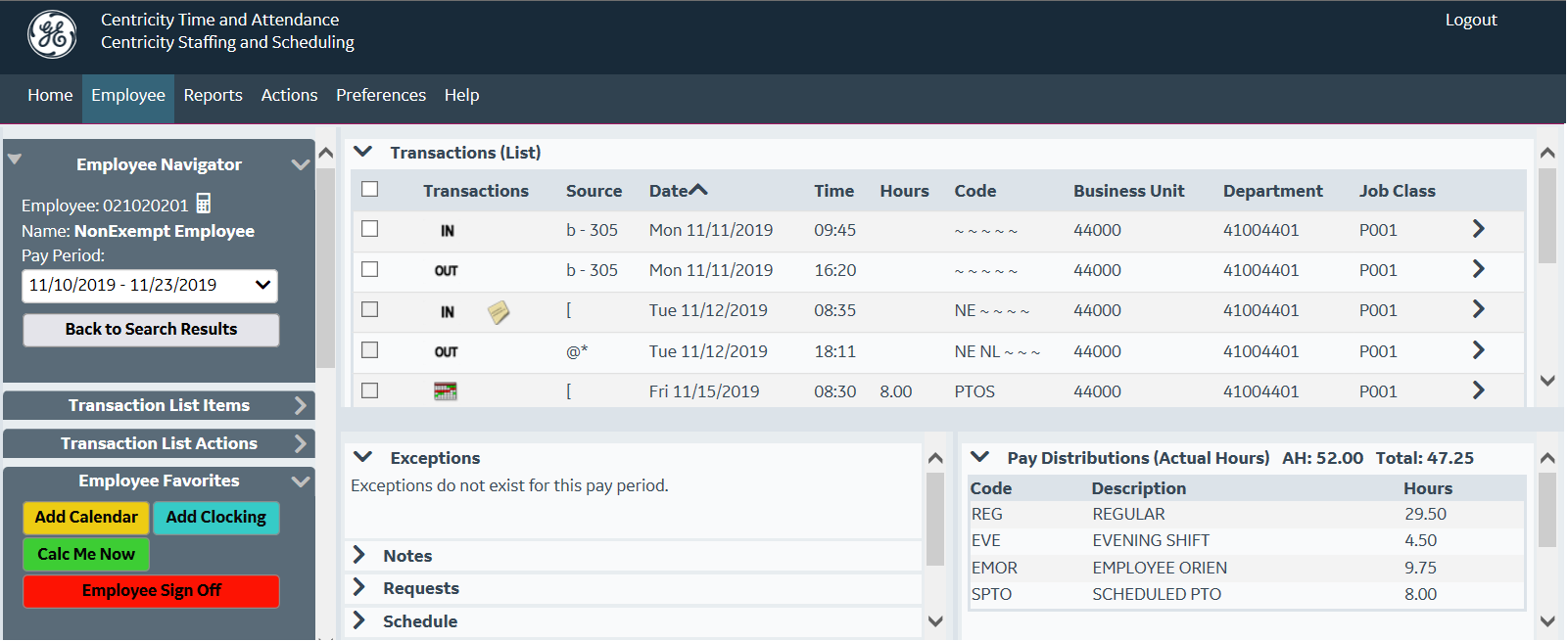Screen dimensions: 1568x641
Task: Collapse the Pay Distributions panel
Action: tap(979, 457)
